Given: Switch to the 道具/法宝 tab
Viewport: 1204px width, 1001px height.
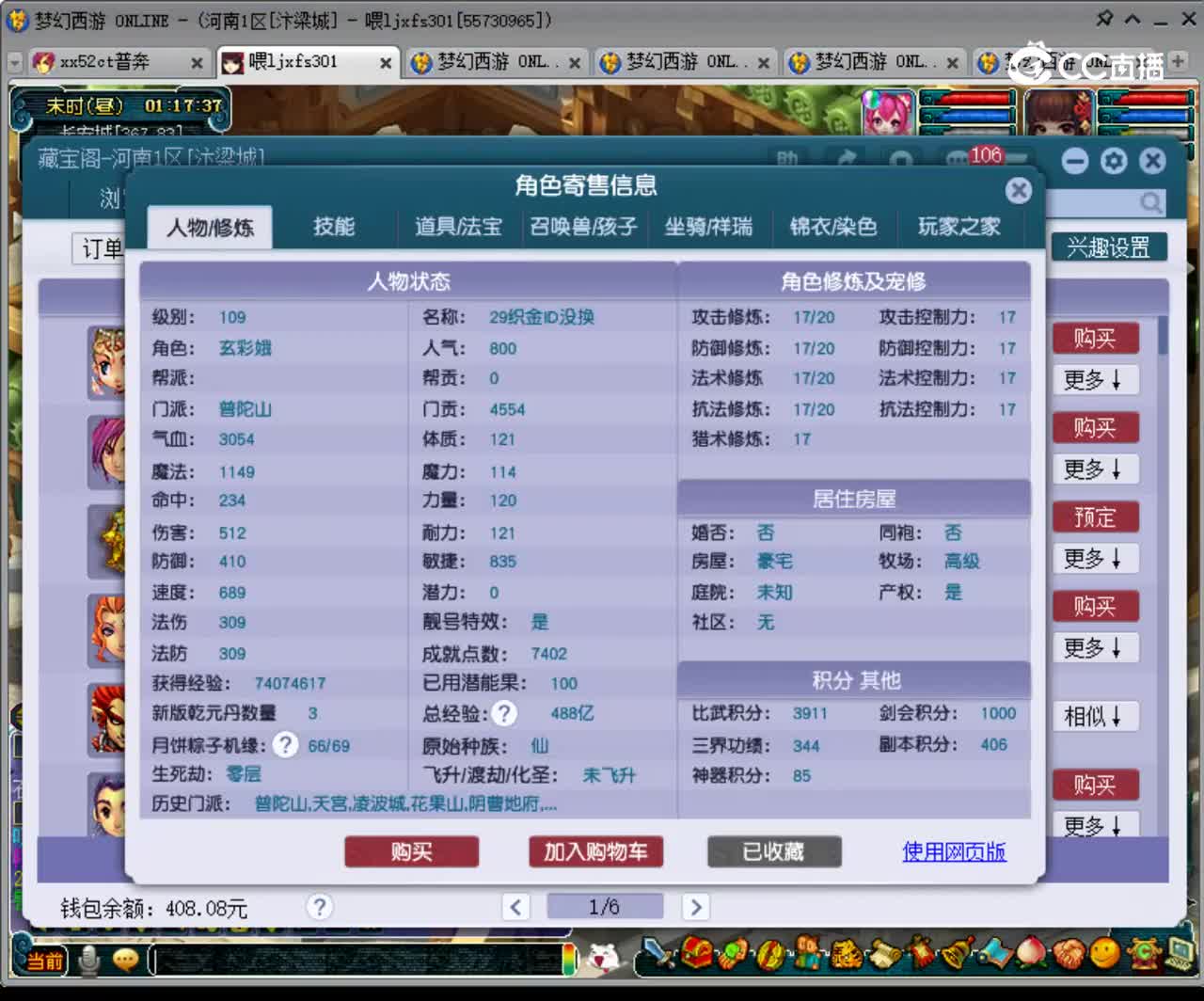Looking at the screenshot, I should [458, 227].
